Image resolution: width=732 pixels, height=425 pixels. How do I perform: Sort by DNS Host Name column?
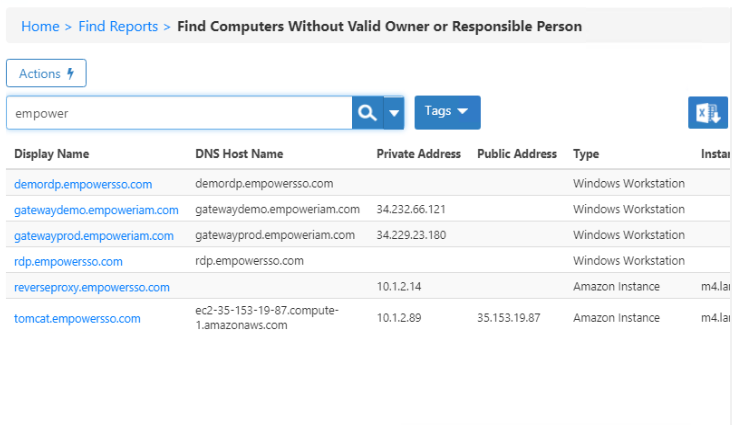tap(239, 154)
